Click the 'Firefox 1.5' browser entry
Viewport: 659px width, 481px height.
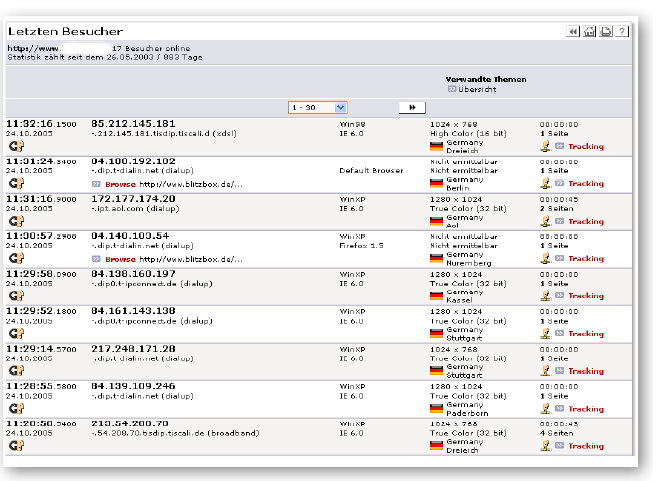pos(361,246)
